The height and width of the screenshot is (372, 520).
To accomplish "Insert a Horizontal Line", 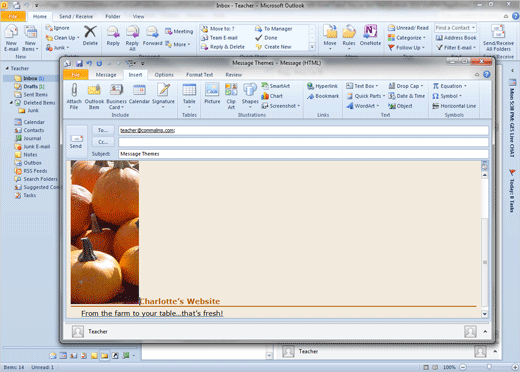I will click(454, 106).
